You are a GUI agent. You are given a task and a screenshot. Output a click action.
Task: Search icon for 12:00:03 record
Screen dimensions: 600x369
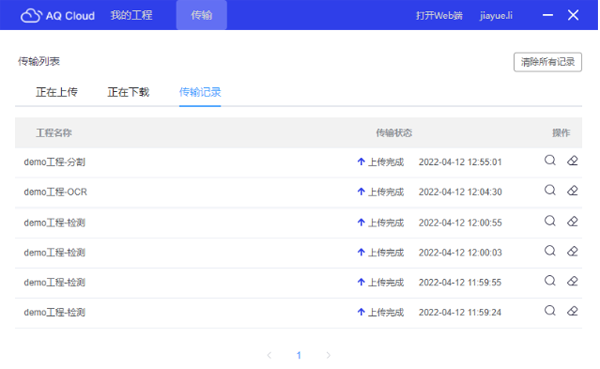click(550, 251)
